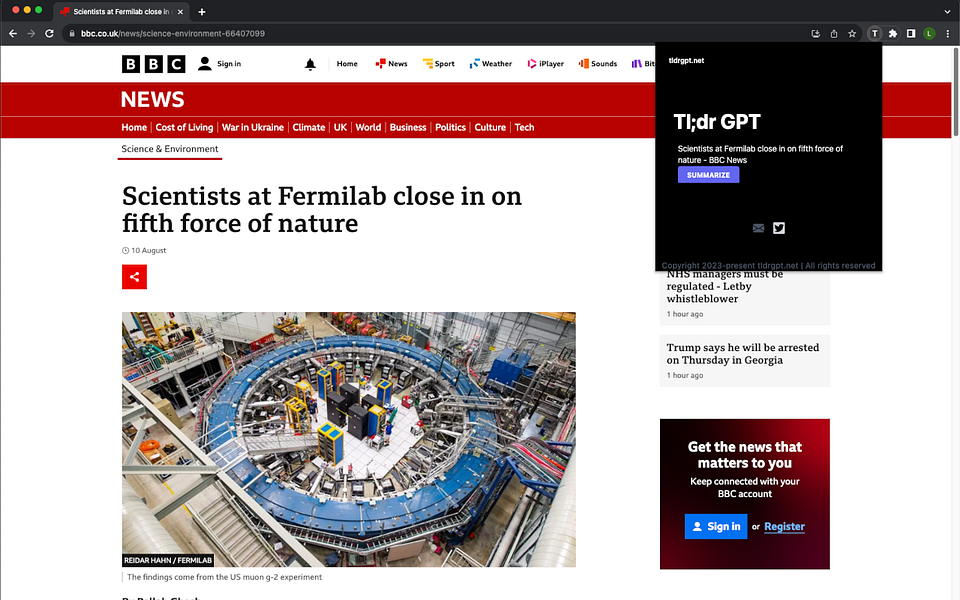Open BBC Sounds in top navigation
The width and height of the screenshot is (960, 600).
click(598, 64)
